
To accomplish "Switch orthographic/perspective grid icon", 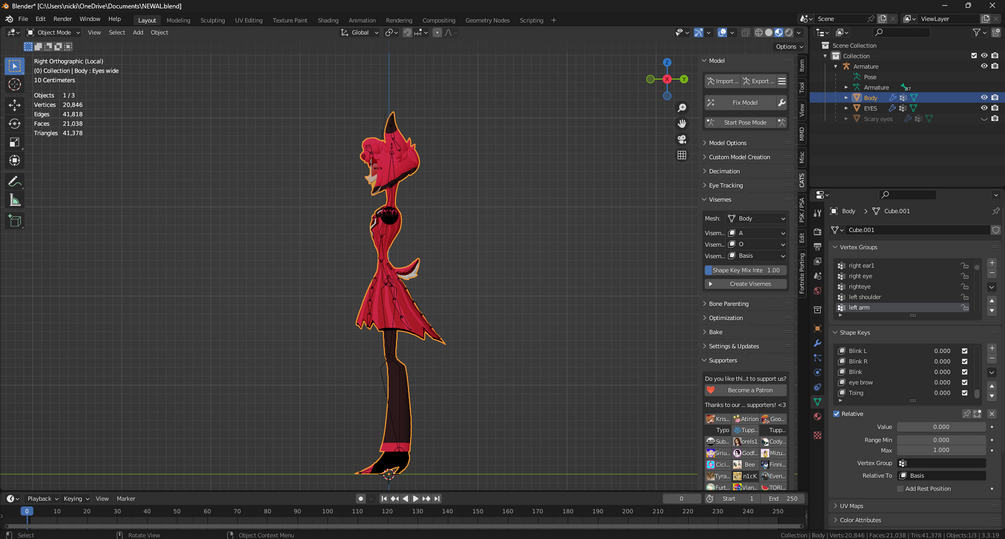I will click(x=682, y=155).
